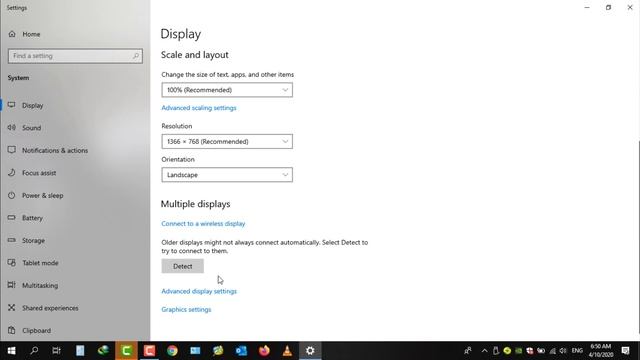Open Advanced display settings link
Image resolution: width=640 pixels, height=360 pixels.
(x=199, y=291)
